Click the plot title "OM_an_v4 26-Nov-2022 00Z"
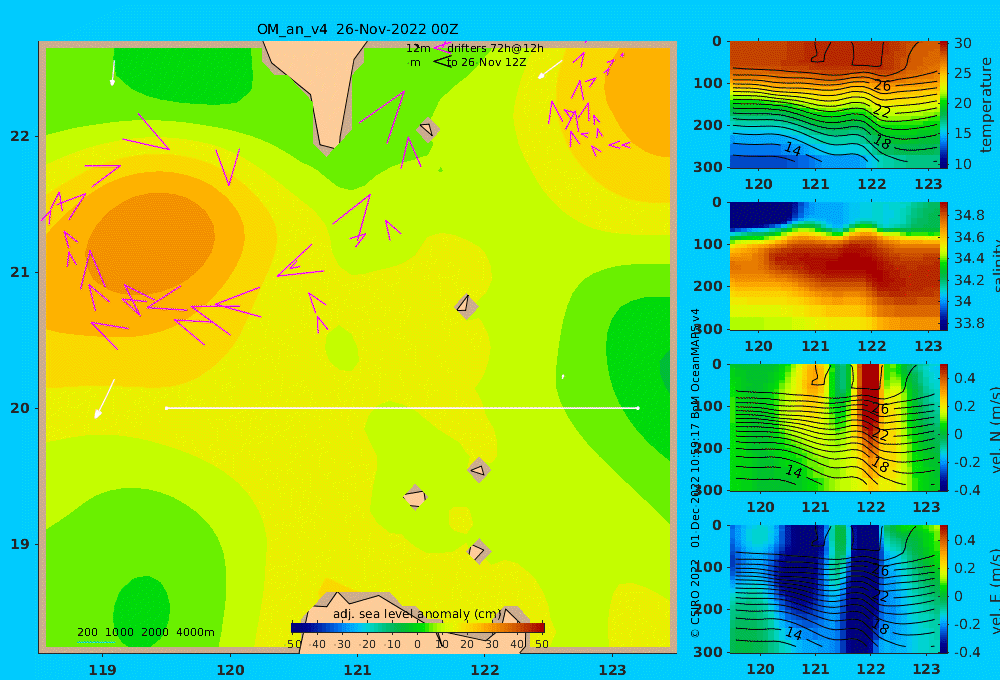This screenshot has height=680, width=1000. coord(357,29)
